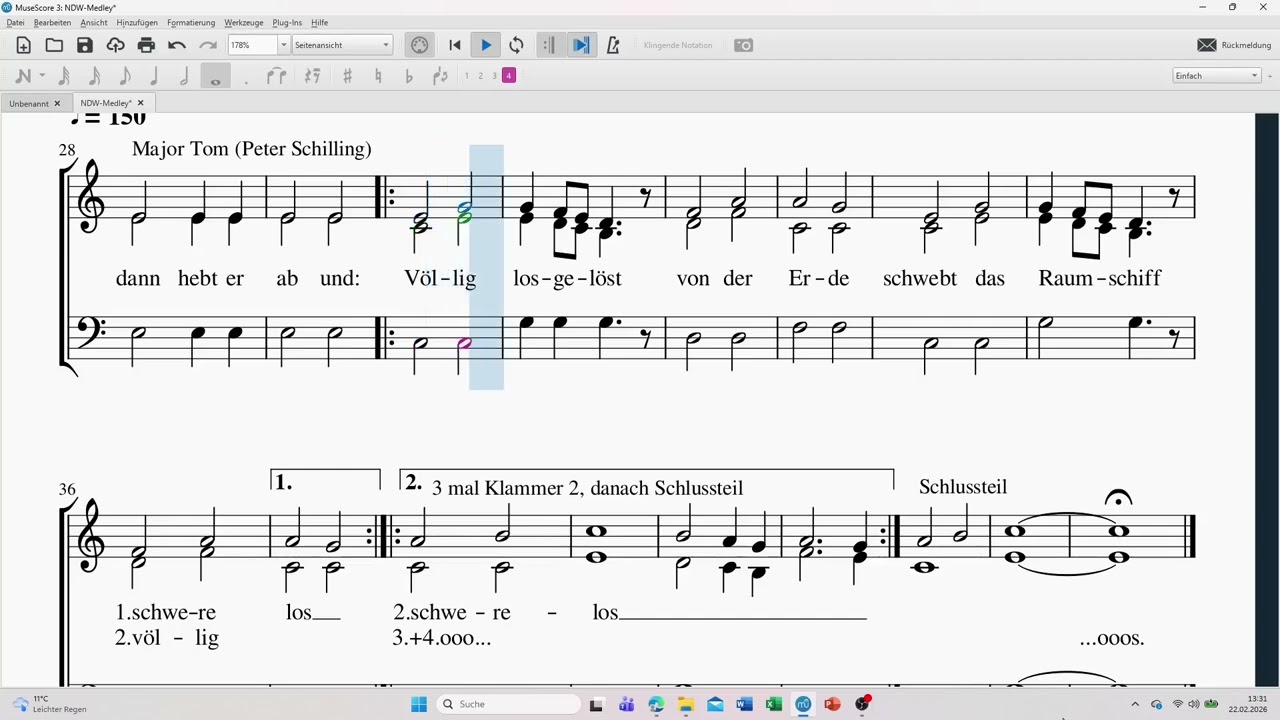Open the Formatierung menu
The height and width of the screenshot is (720, 1280).
[x=191, y=22]
